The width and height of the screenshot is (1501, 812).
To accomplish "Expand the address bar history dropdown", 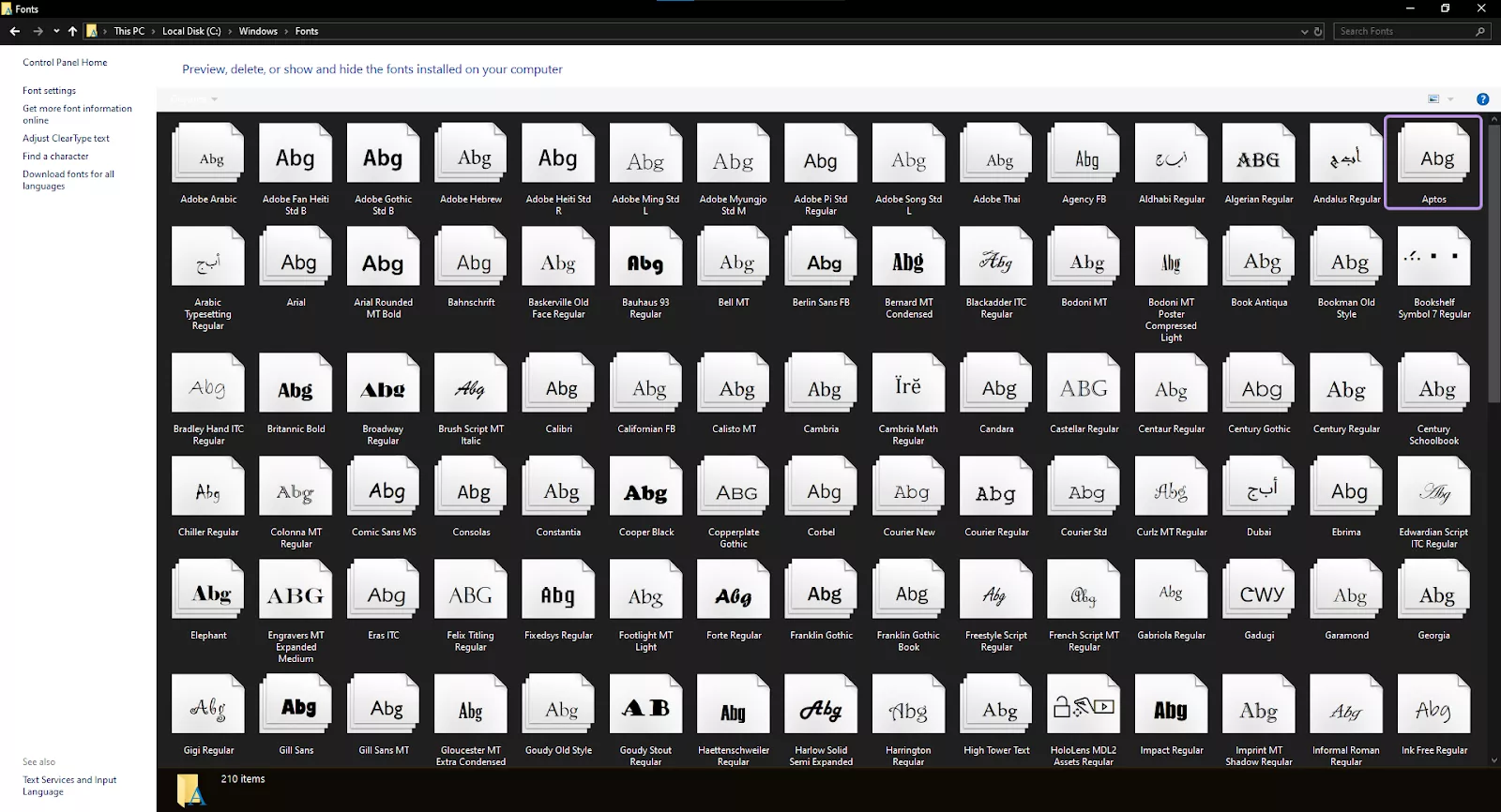I will click(1304, 31).
